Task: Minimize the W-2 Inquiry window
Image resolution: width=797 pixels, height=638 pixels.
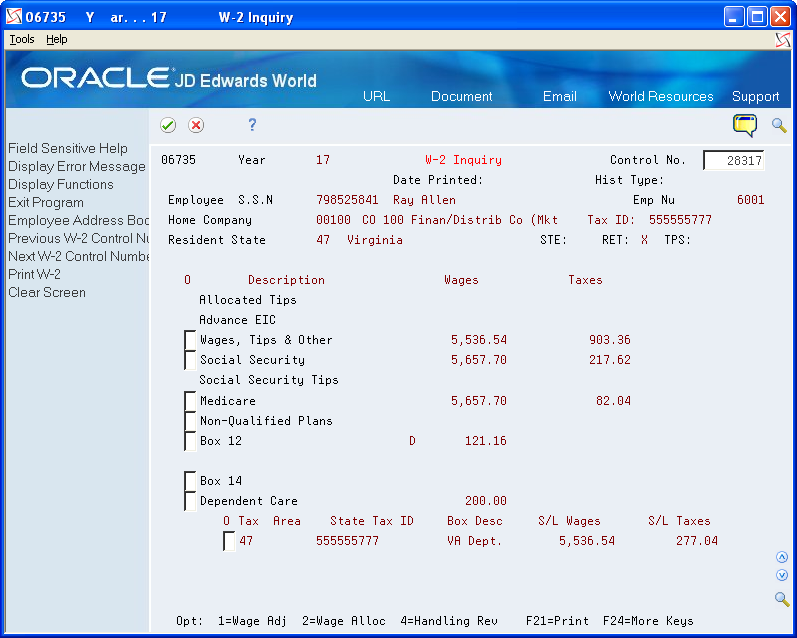Action: 734,17
